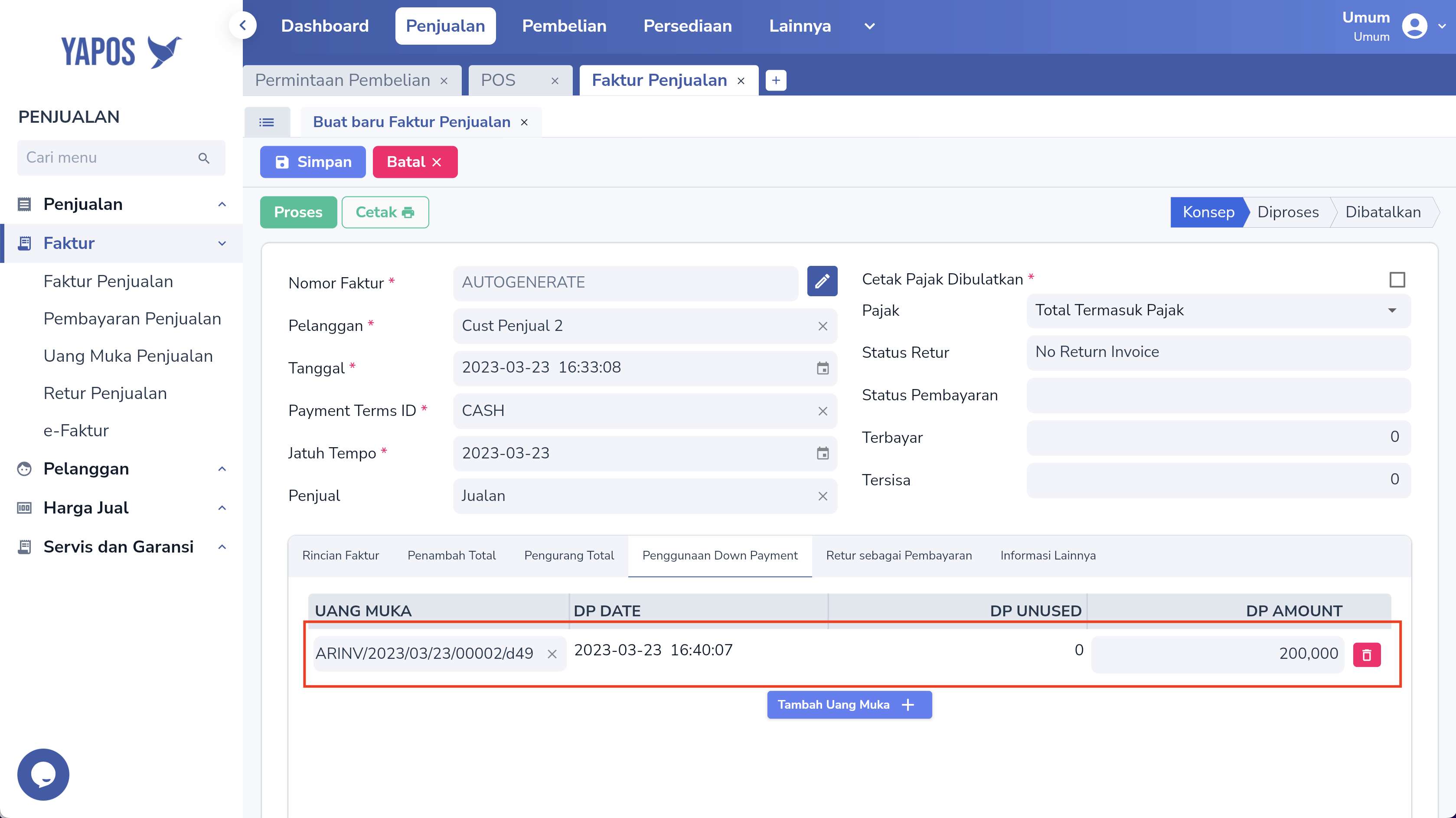Open the Persediaan menu
This screenshot has width=1456, height=818.
point(687,26)
